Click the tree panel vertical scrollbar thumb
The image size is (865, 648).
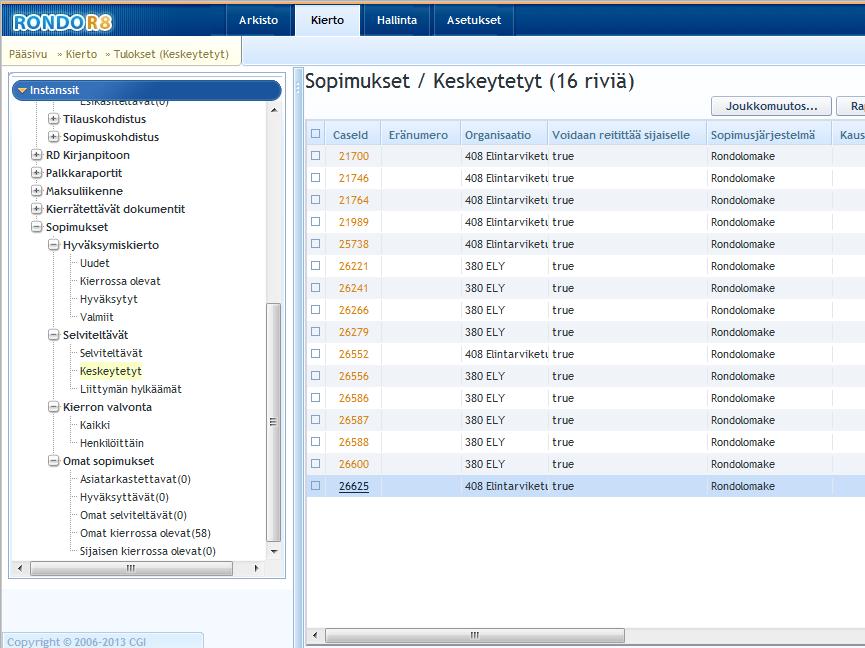(274, 422)
